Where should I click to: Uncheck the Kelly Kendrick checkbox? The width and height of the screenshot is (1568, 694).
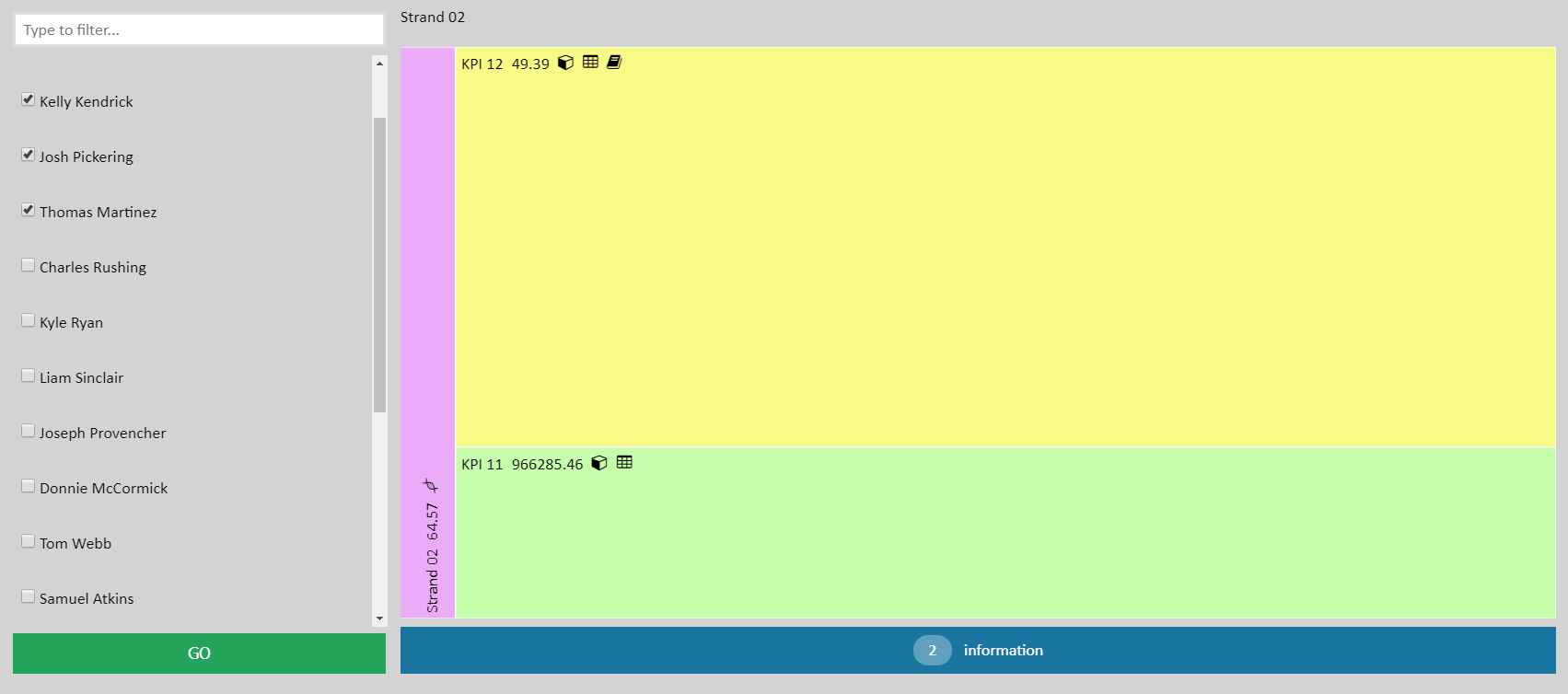click(x=29, y=99)
